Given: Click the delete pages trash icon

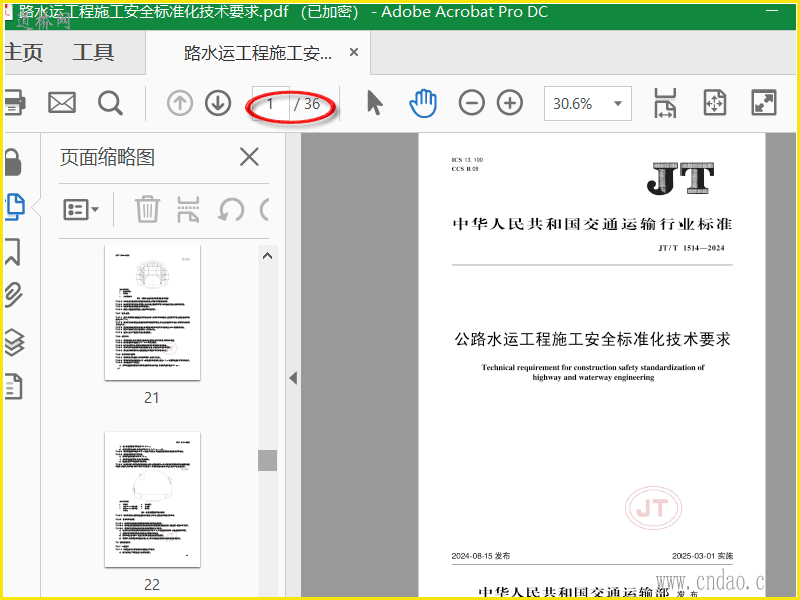Looking at the screenshot, I should click(x=147, y=209).
